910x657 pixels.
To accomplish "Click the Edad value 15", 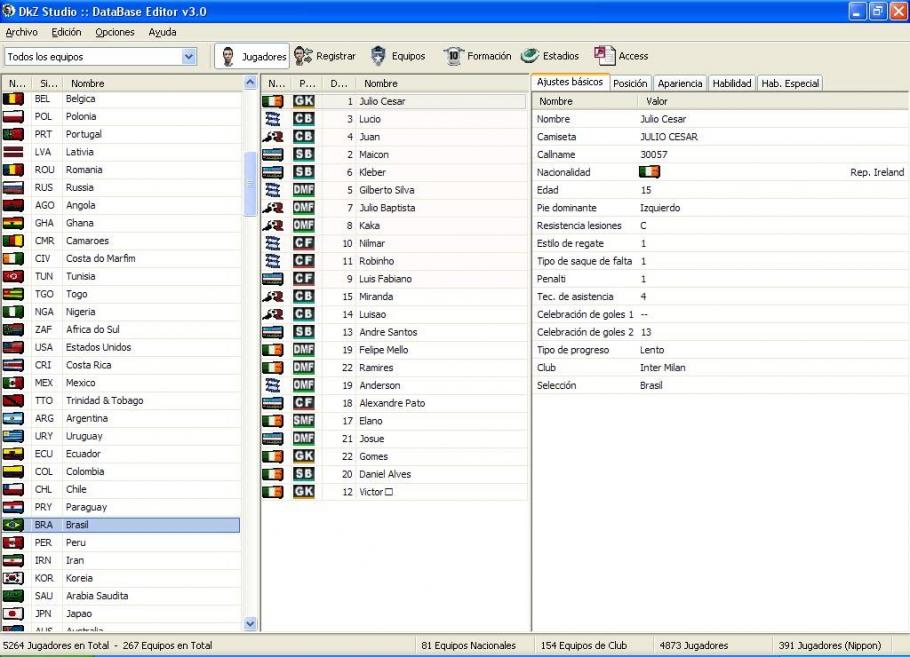I will tap(645, 190).
